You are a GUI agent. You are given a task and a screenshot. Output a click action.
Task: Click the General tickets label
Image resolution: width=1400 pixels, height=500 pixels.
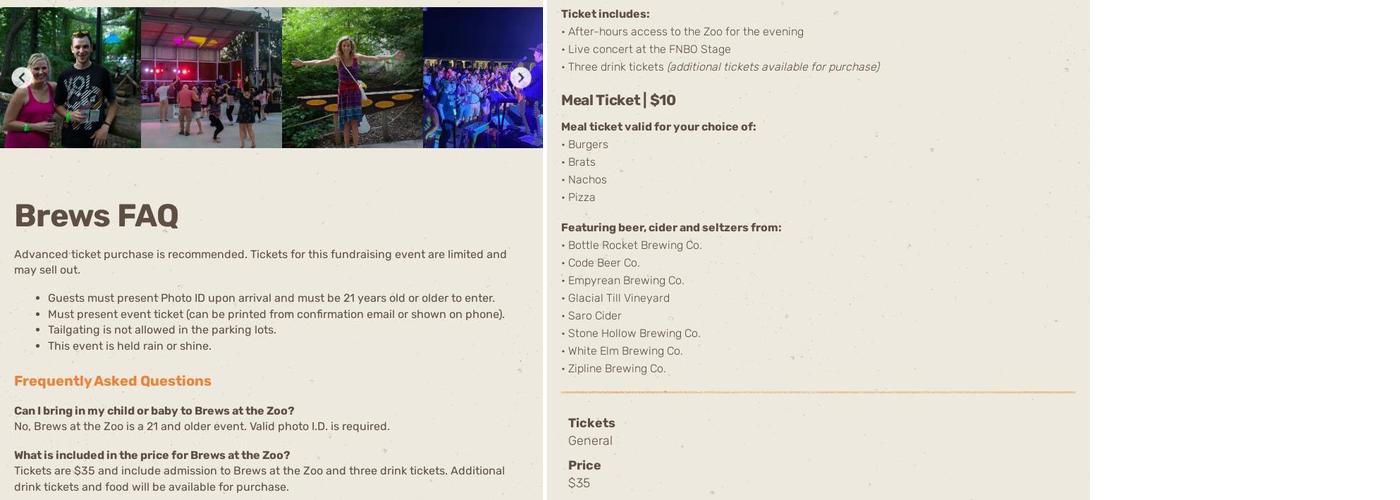pyautogui.click(x=590, y=441)
